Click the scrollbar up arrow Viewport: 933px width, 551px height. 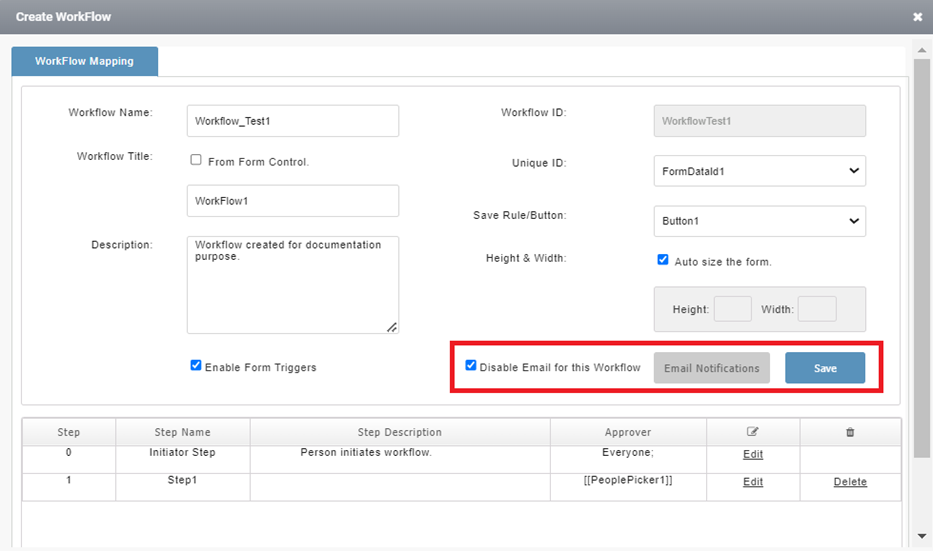coord(922,51)
